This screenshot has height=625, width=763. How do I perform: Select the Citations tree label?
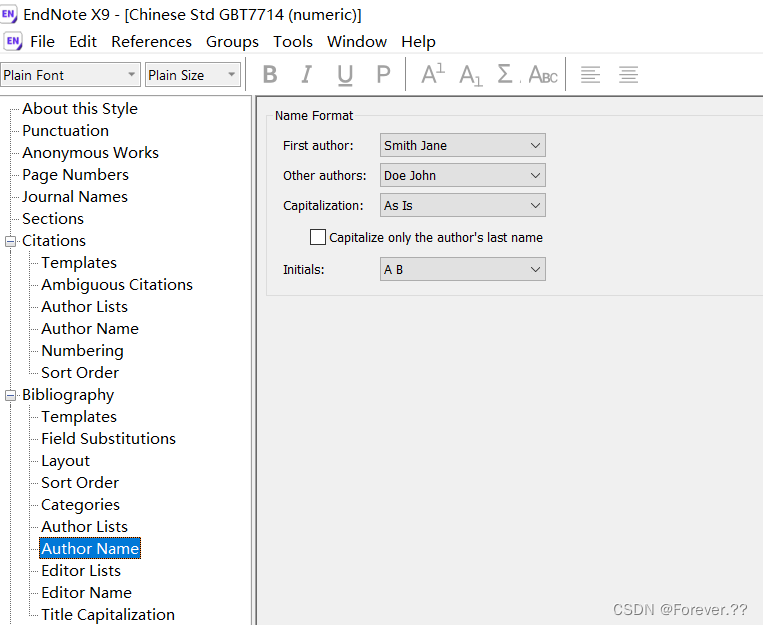pos(54,240)
